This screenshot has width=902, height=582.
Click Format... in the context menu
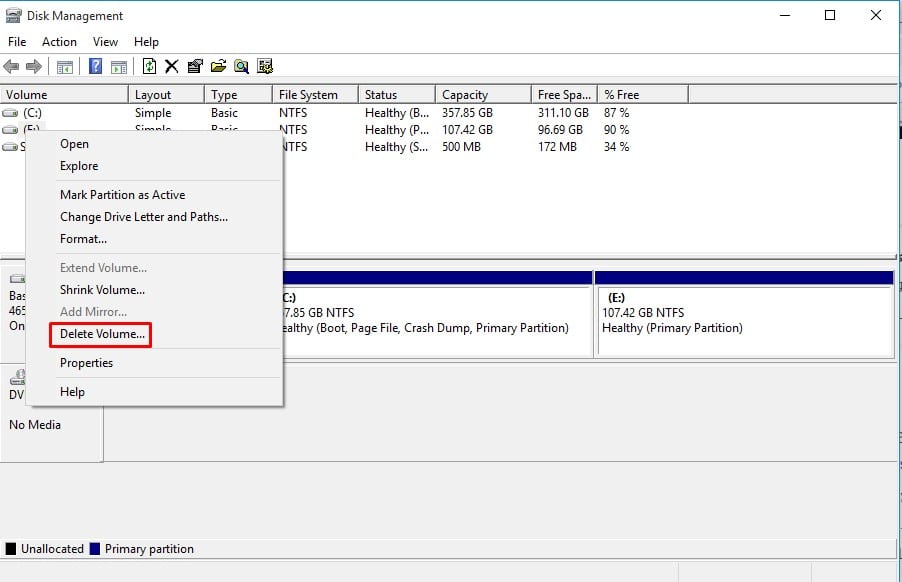(83, 239)
